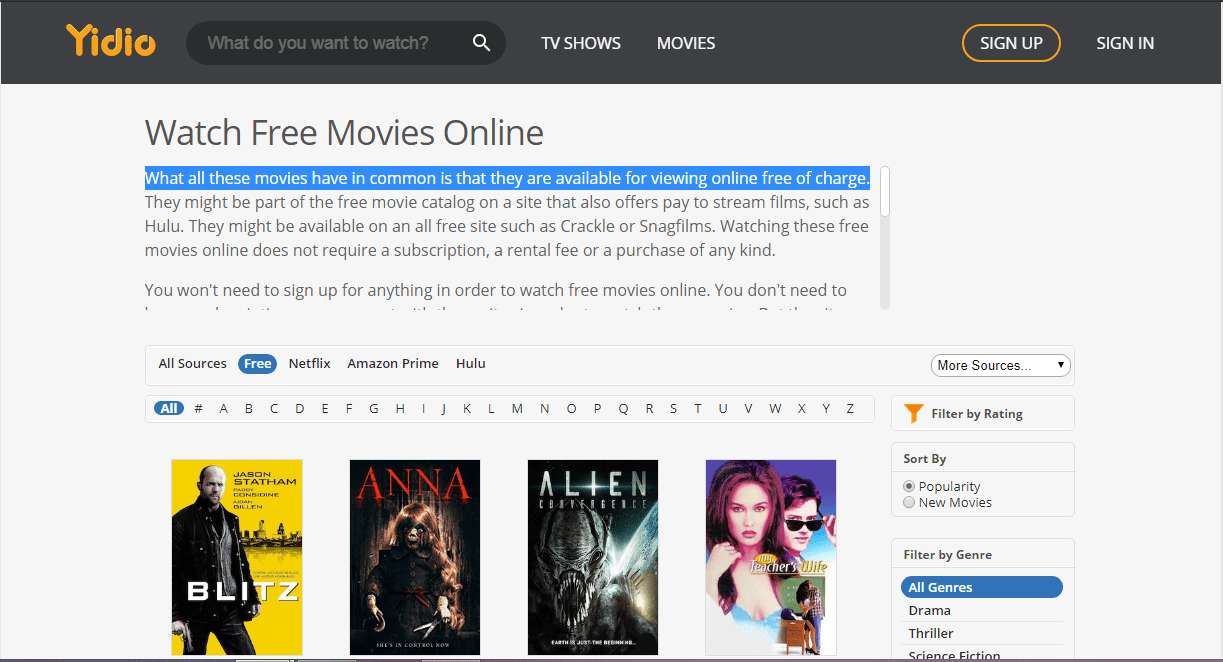This screenshot has width=1223, height=662.
Task: Select the Netflix source filter
Action: point(309,363)
